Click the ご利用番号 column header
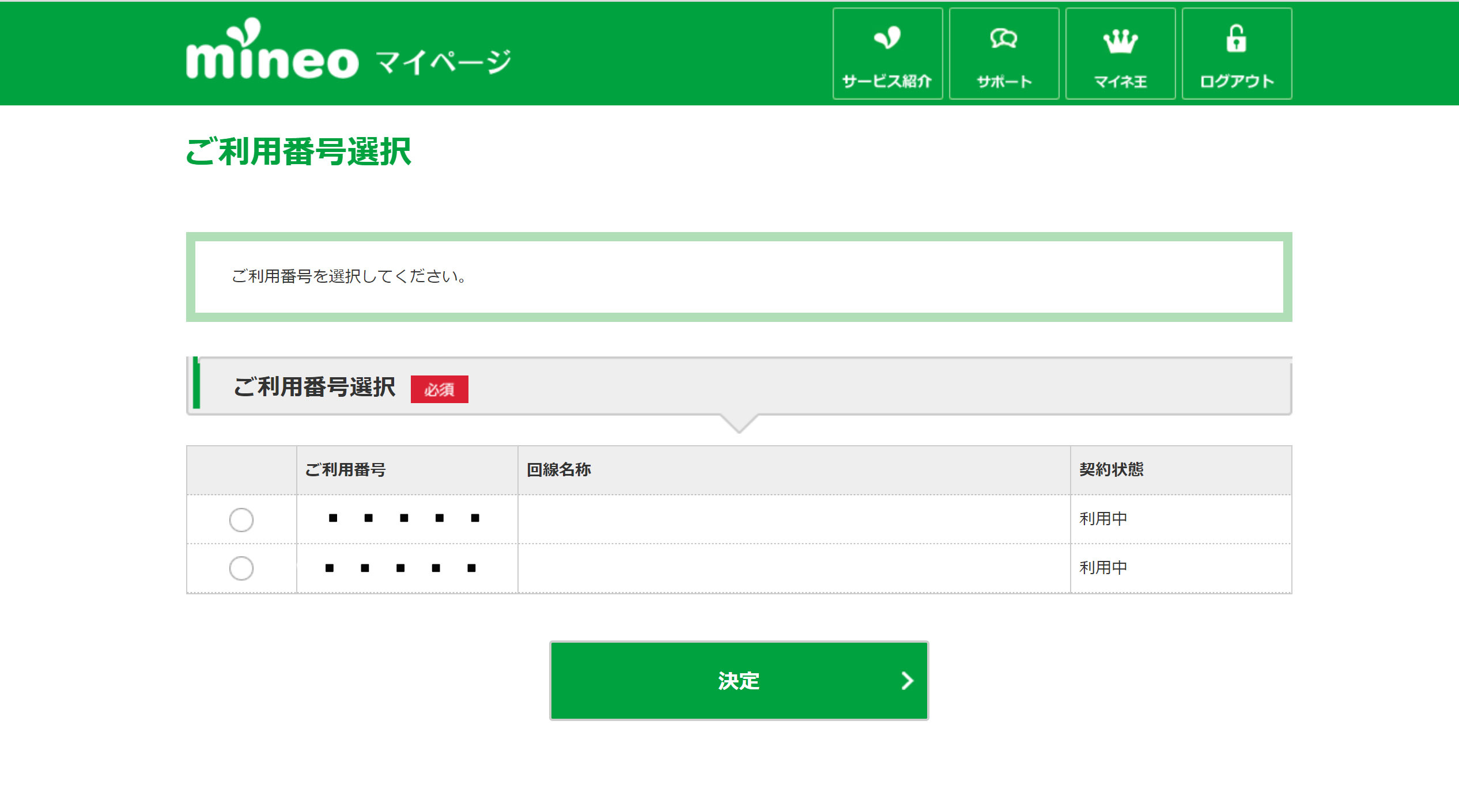 pos(345,470)
